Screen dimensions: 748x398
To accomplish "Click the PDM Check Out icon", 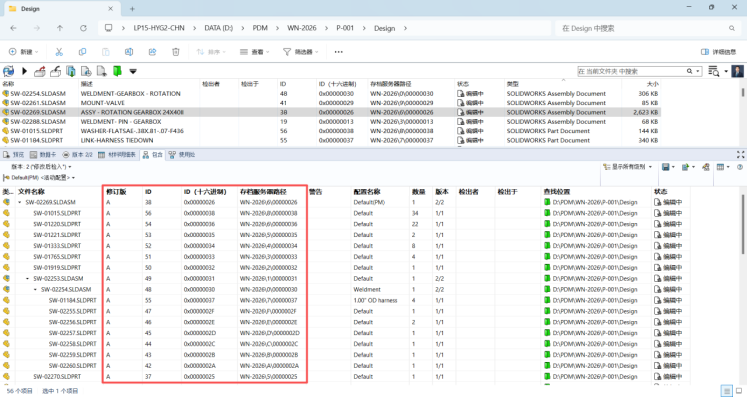I will coord(40,71).
